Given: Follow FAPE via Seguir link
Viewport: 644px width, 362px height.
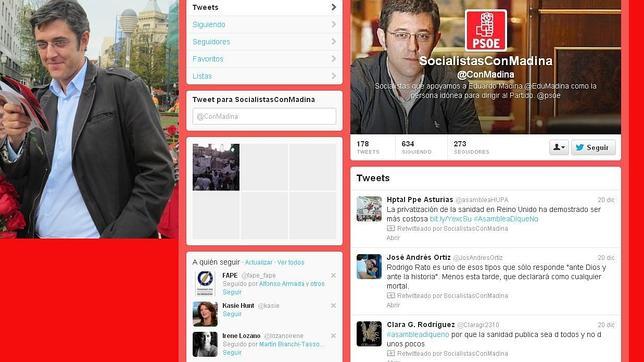Looking at the screenshot, I should click(x=232, y=292).
